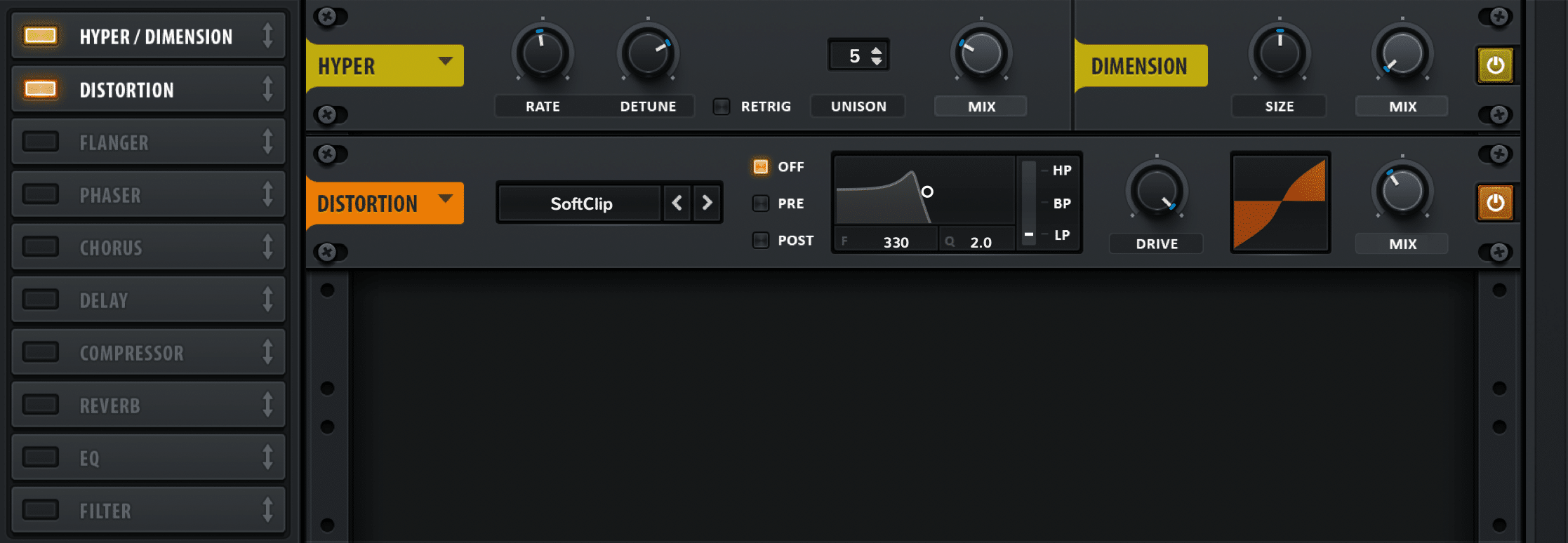Click the Hyper Mix knob
The height and width of the screenshot is (543, 1568).
(x=981, y=53)
